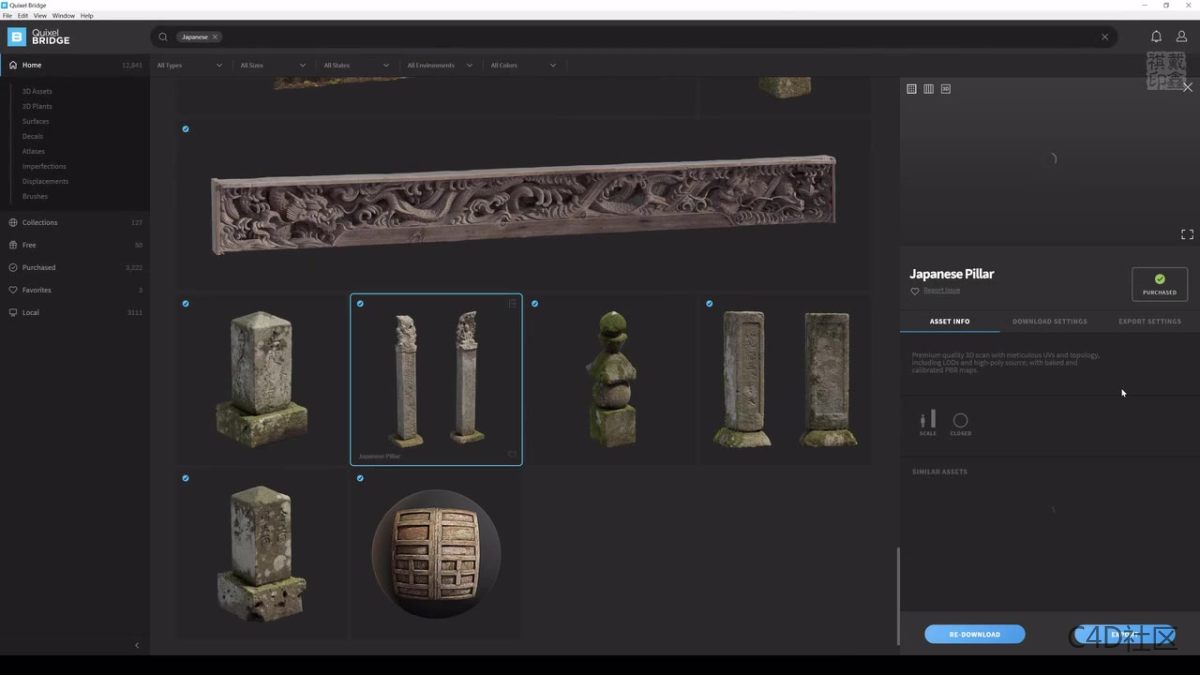This screenshot has width=1200, height=675.
Task: Click the notifications bell icon
Action: point(1156,37)
